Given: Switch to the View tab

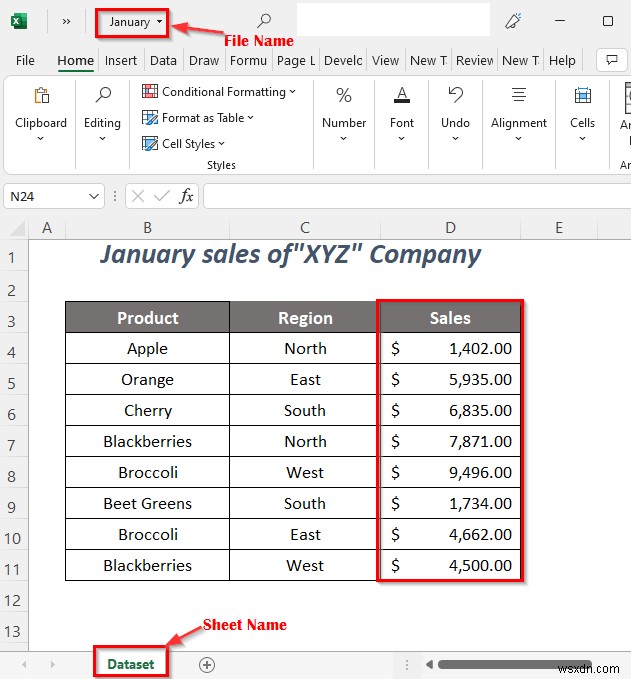Looking at the screenshot, I should click(385, 61).
